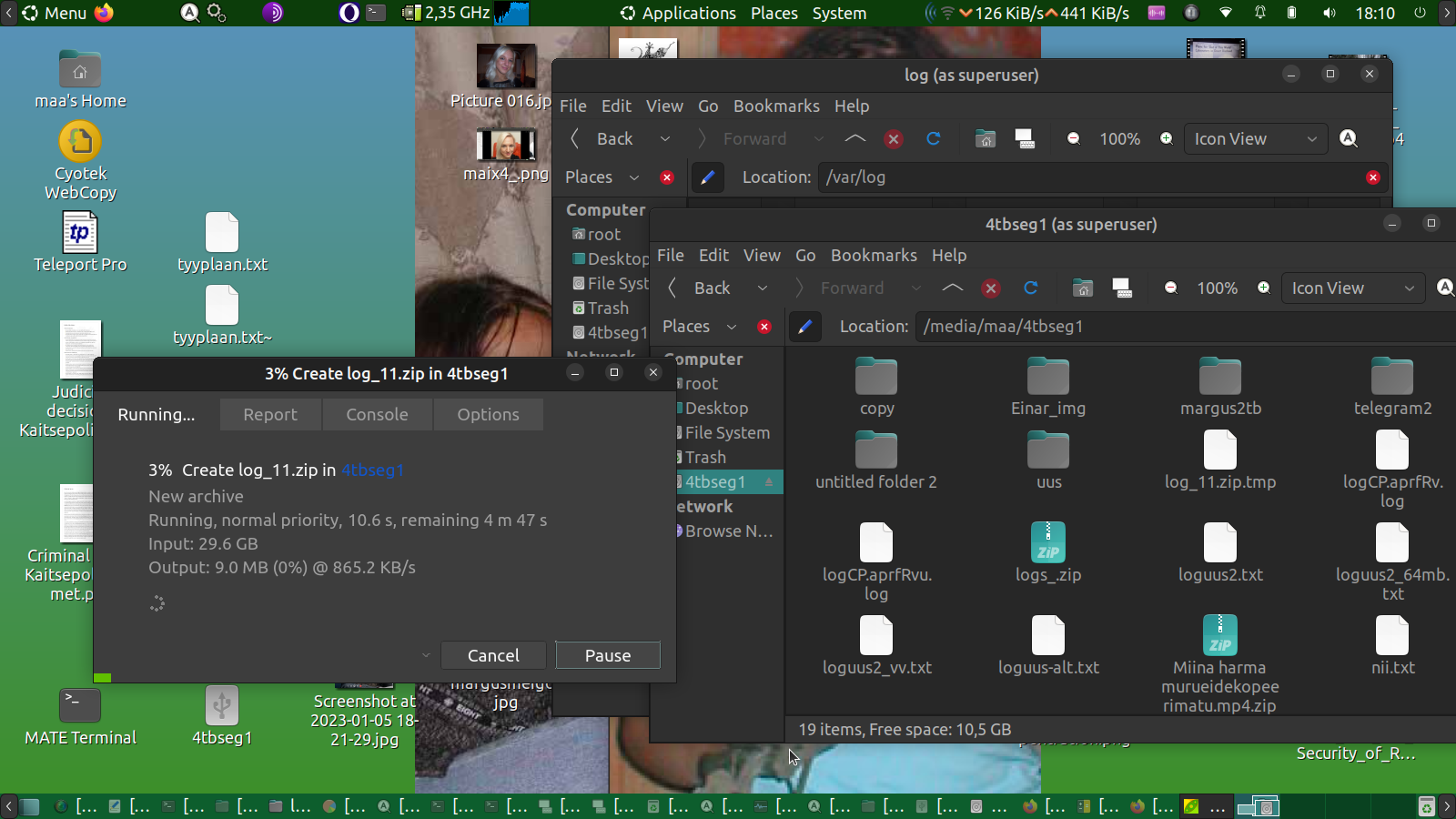1456x819 pixels.
Task: Click Computer icon in 4tbseg1 toolbar
Action: pos(1122,288)
